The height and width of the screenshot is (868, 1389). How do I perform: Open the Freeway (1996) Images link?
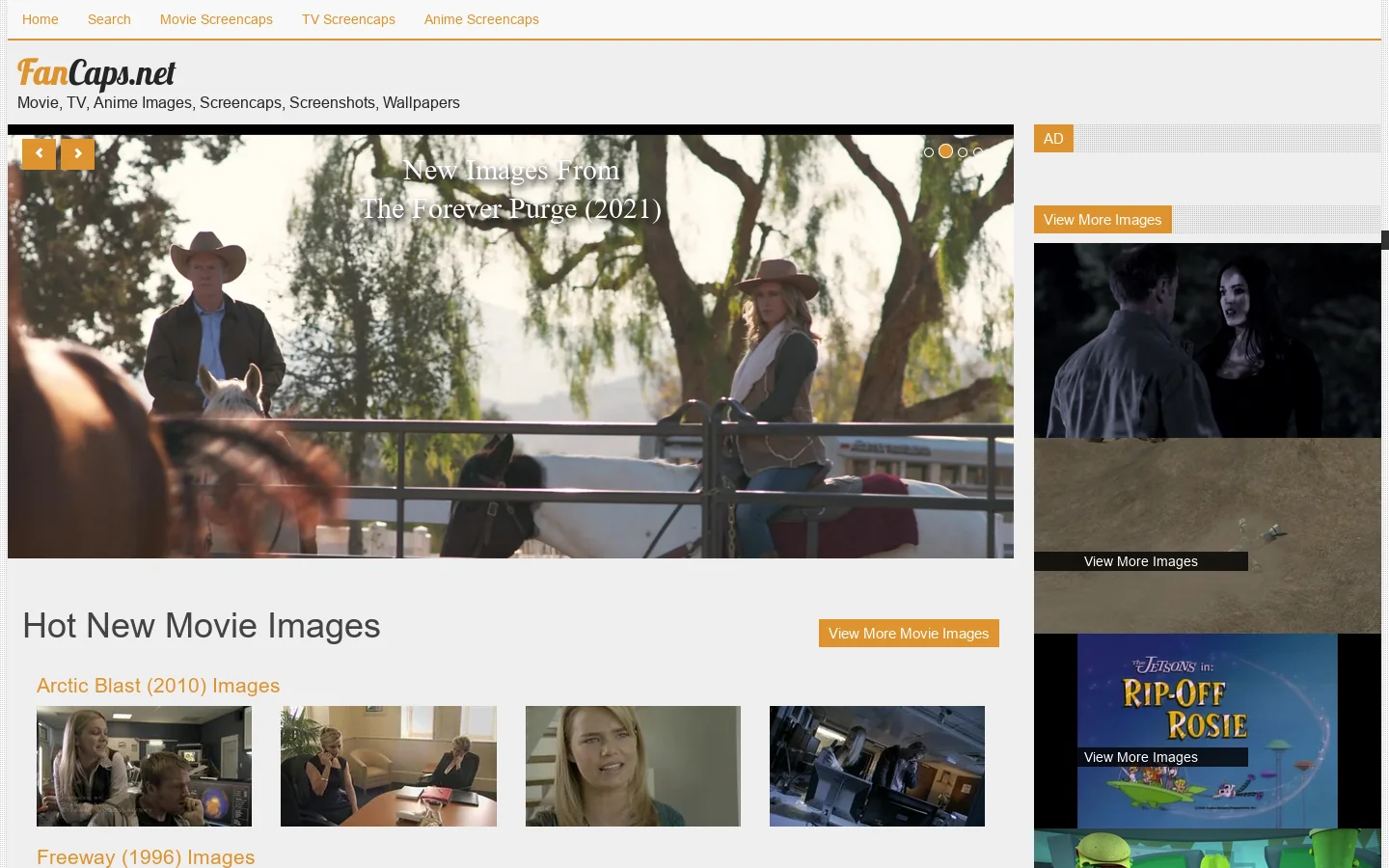coord(146,857)
